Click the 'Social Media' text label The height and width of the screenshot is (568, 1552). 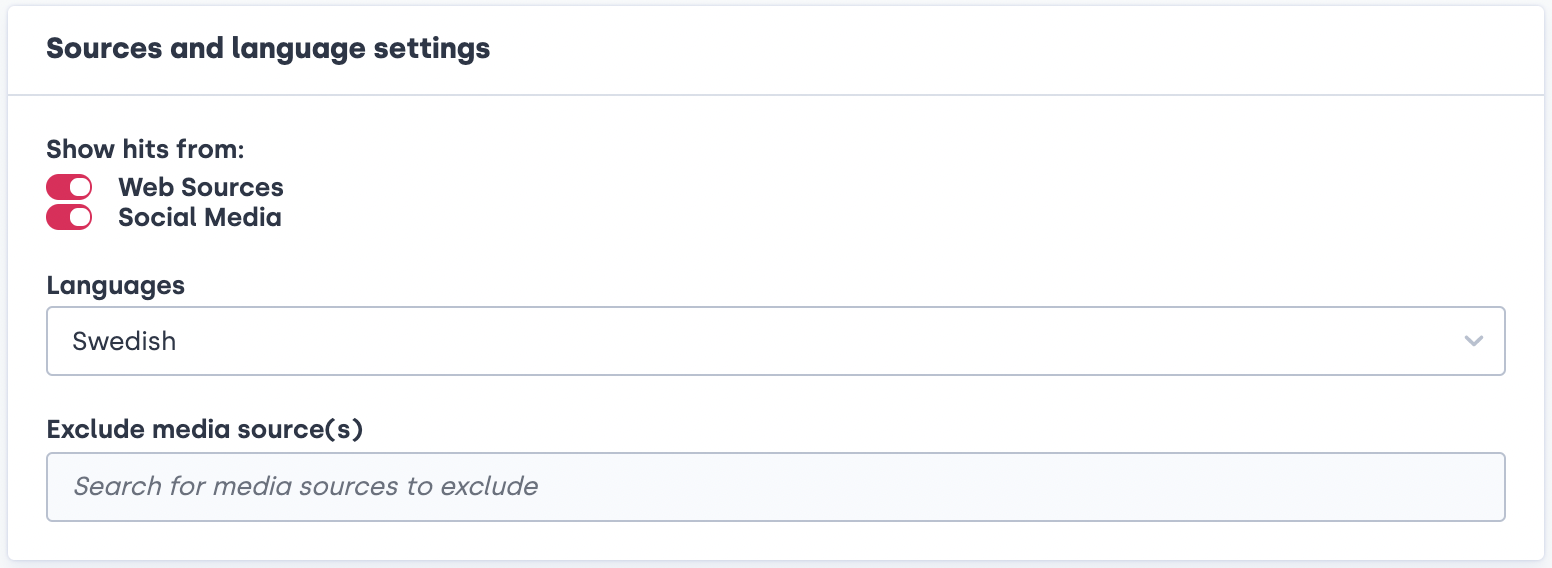coord(199,217)
